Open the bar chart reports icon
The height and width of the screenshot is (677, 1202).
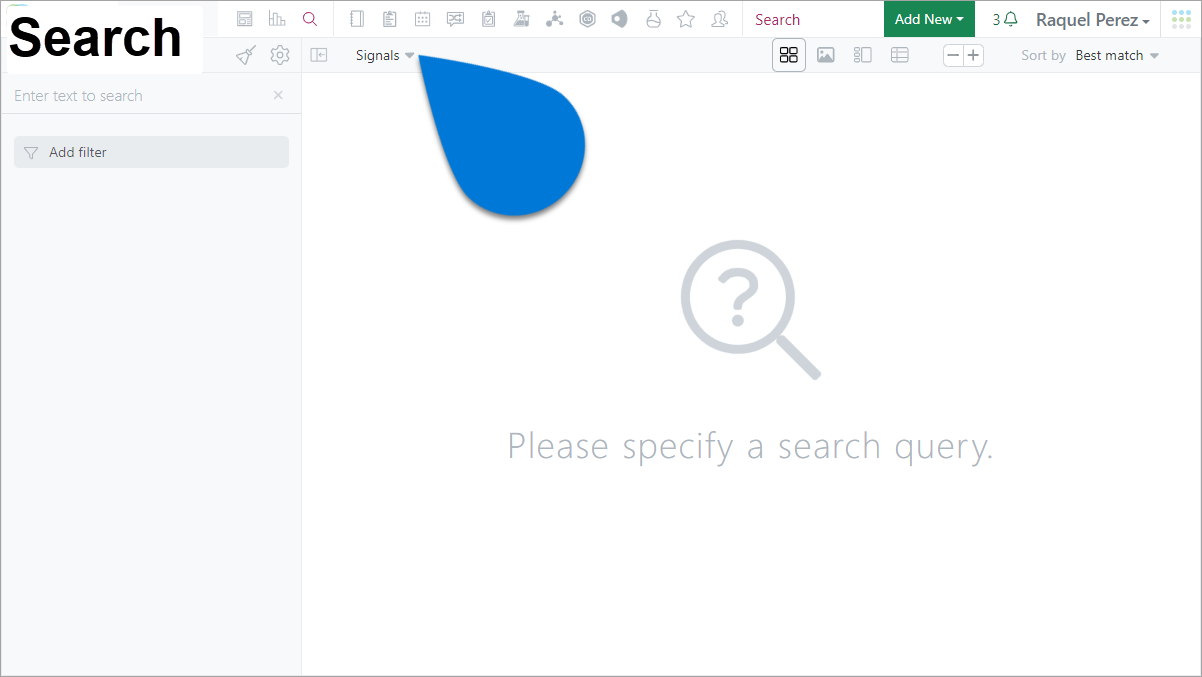pyautogui.click(x=277, y=19)
